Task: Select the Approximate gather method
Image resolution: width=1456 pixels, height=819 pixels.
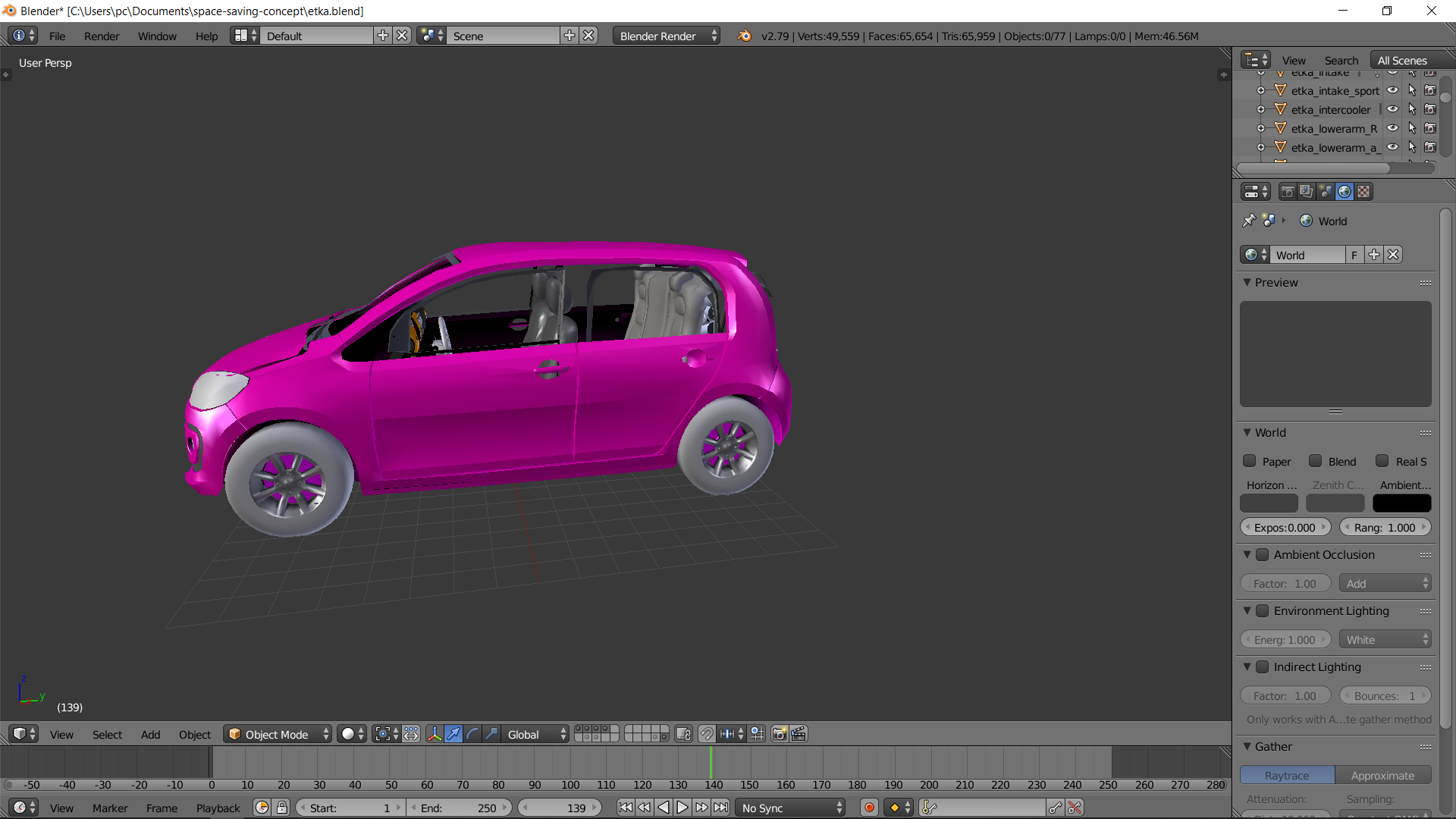Action: tap(1382, 775)
